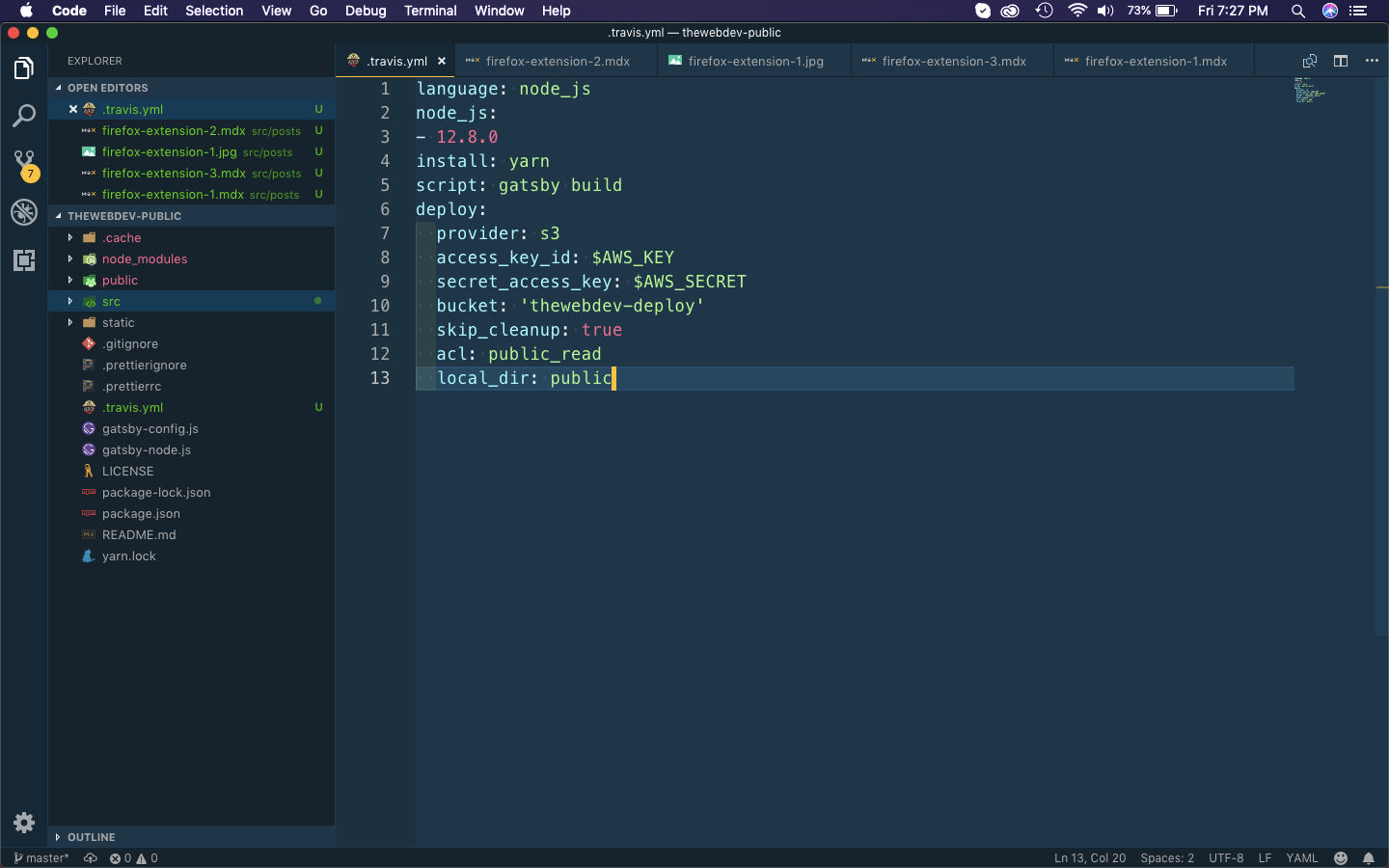
Task: Close the .travis.yml tab
Action: [442, 61]
